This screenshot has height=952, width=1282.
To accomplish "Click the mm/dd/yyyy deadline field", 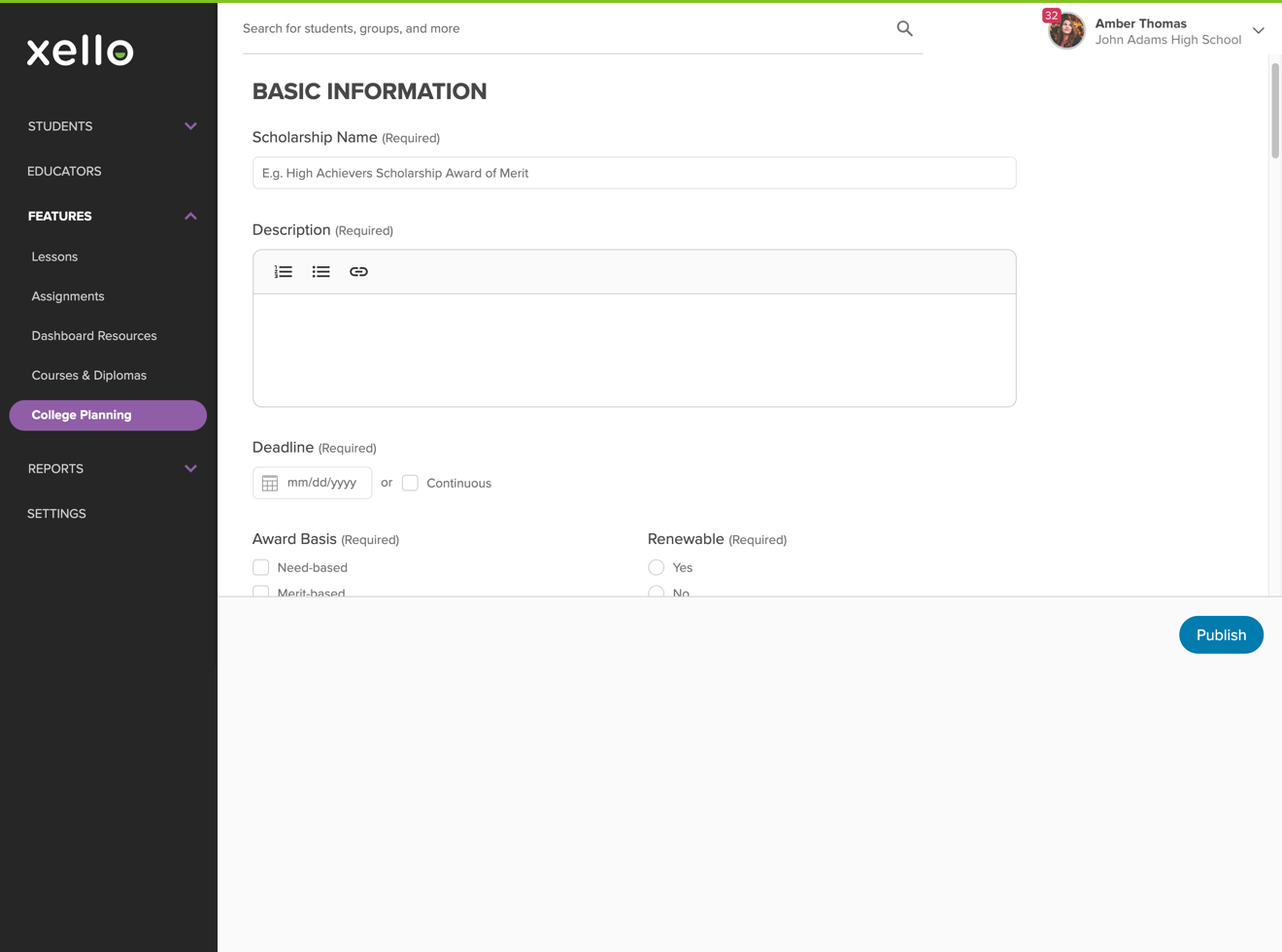I will point(312,483).
